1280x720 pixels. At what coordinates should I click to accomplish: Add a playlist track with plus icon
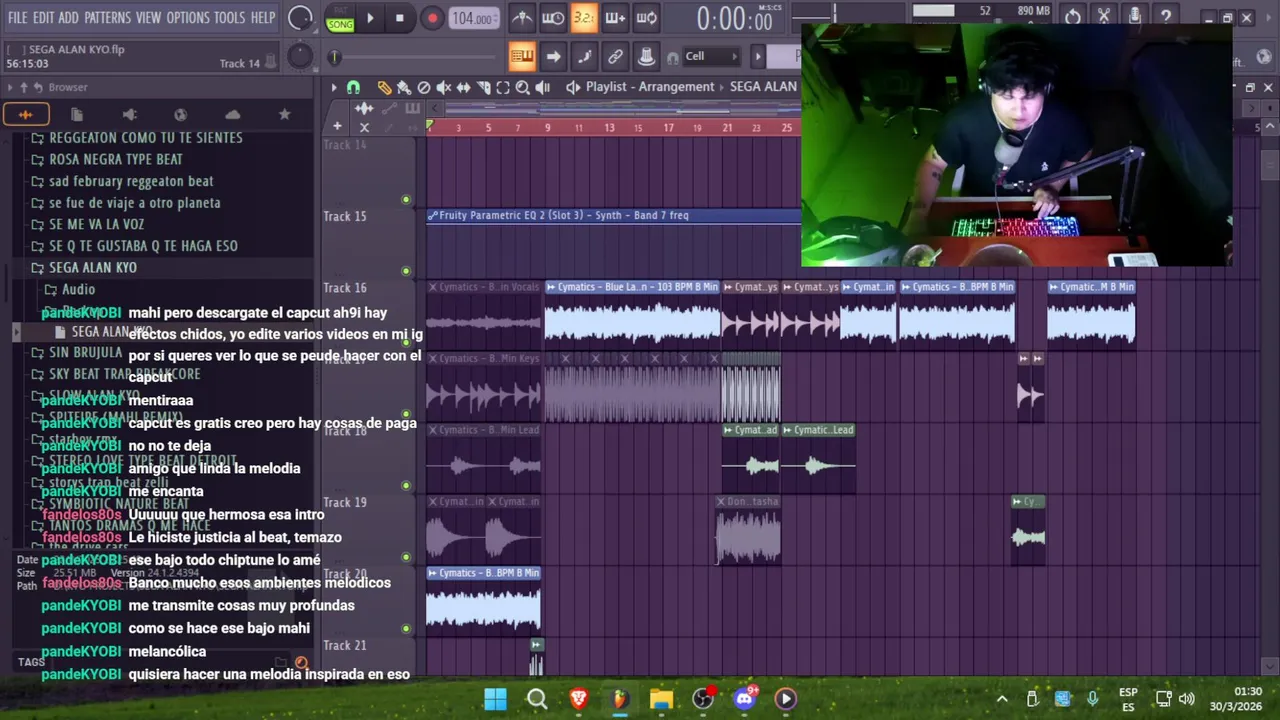point(338,126)
